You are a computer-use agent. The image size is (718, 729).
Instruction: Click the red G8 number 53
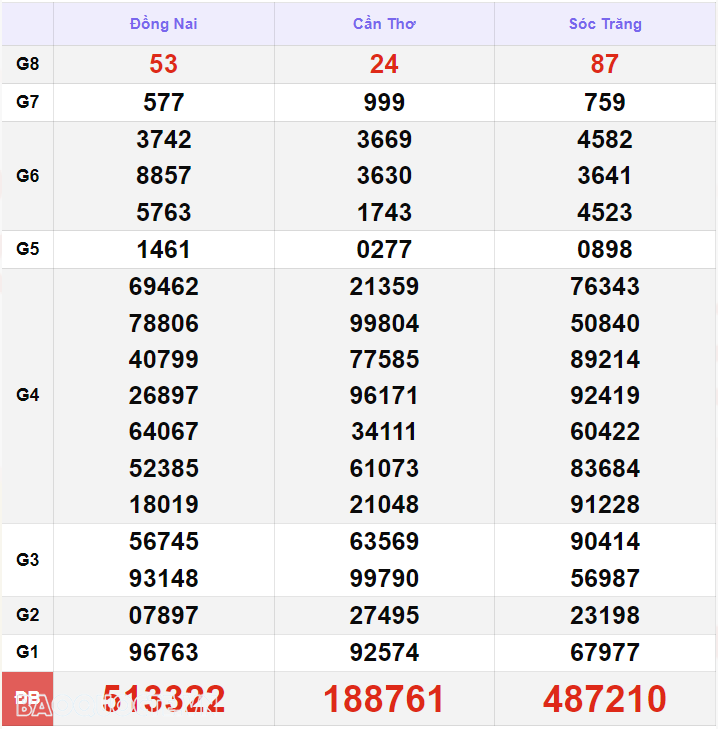(x=163, y=64)
